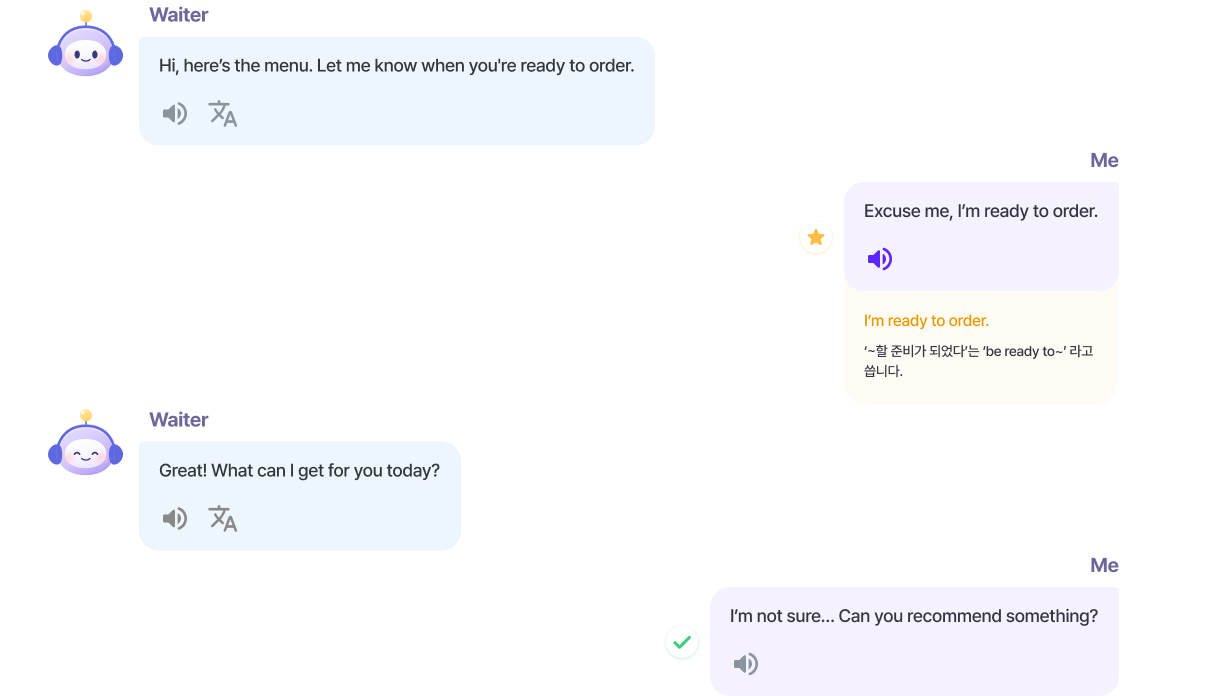Play purple speaker for "Excuse me" message
This screenshot has height=696, width=1213.
pyautogui.click(x=879, y=260)
